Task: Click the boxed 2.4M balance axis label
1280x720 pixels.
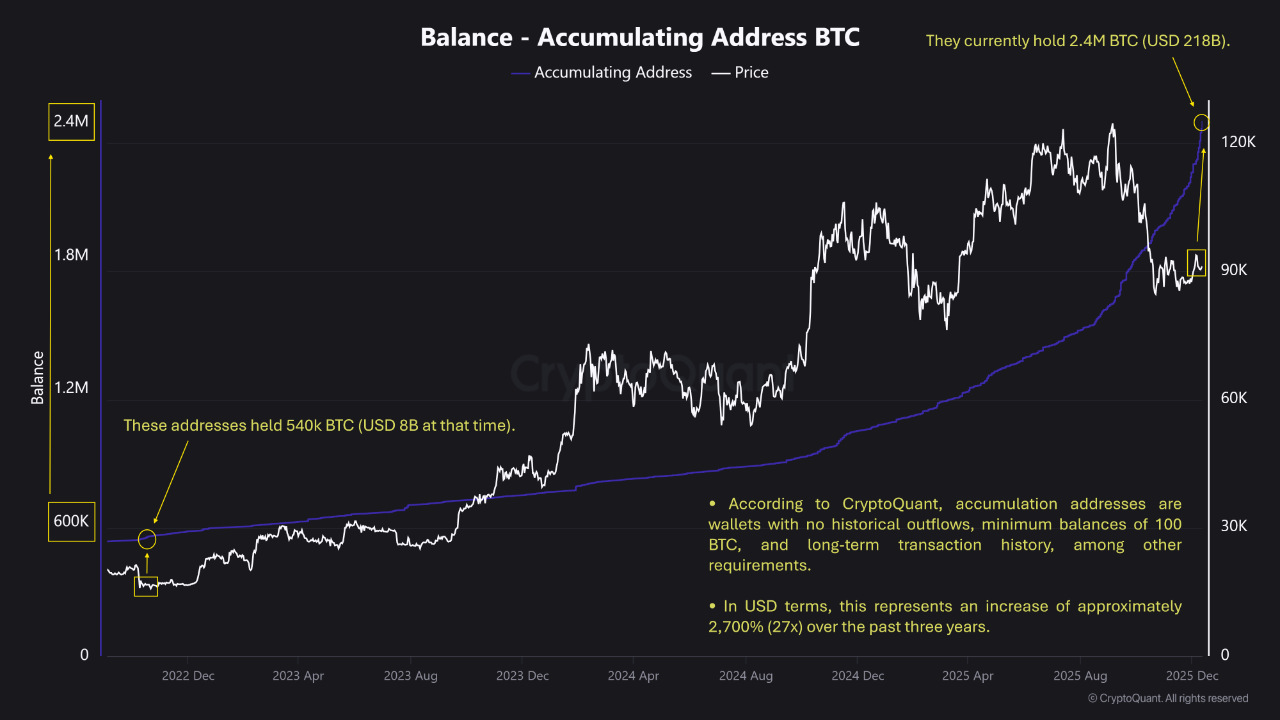Action: pyautogui.click(x=71, y=121)
